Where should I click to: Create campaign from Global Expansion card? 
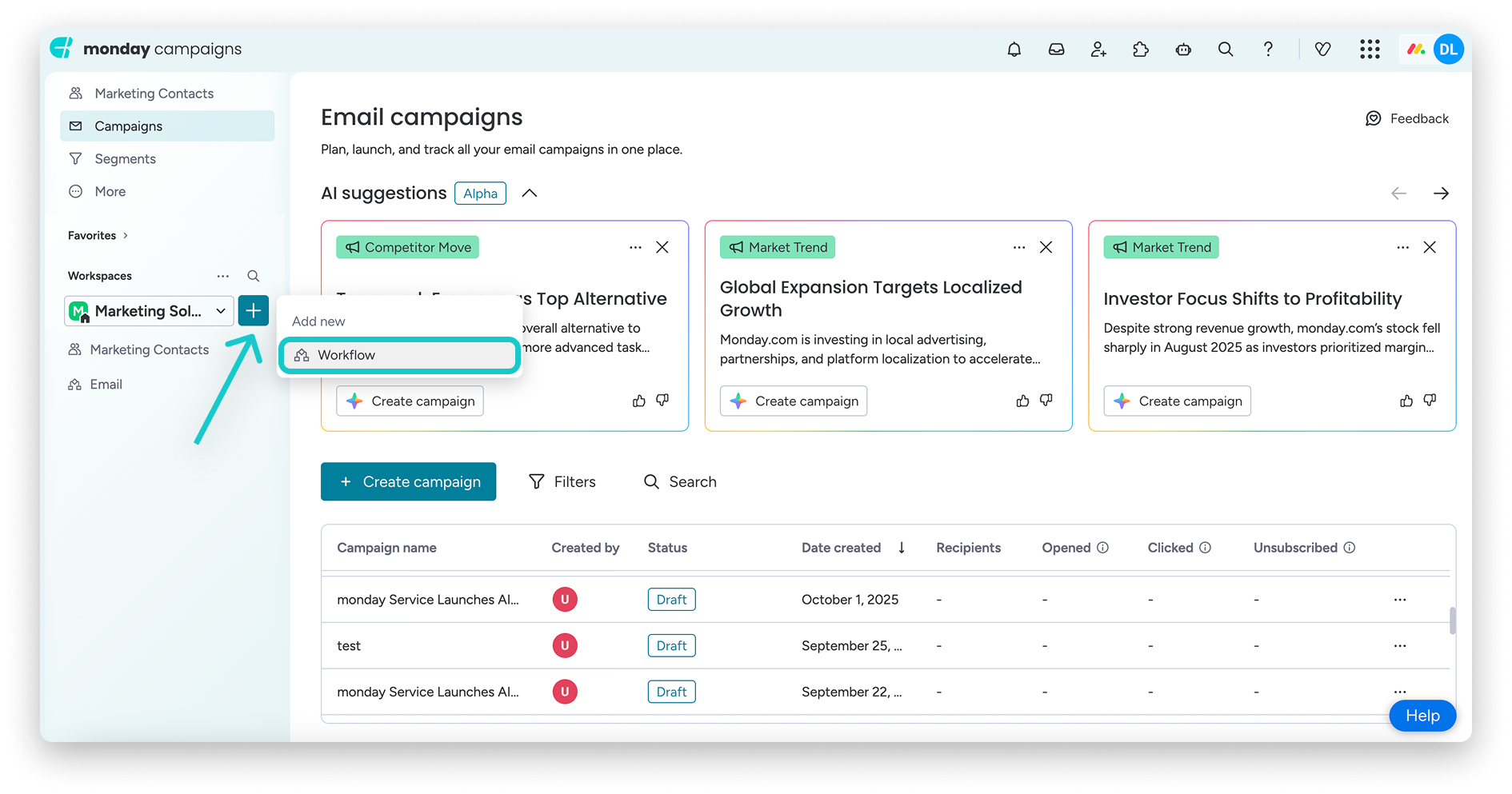pos(794,401)
